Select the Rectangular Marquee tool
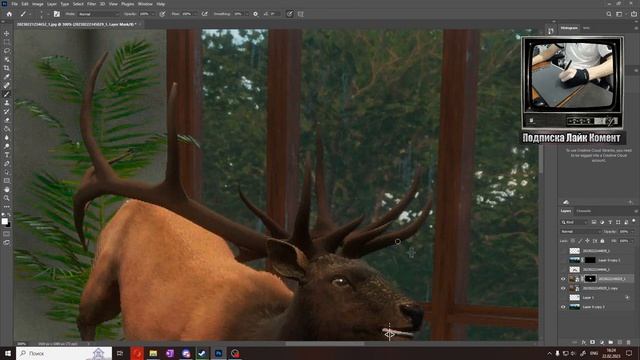The height and width of the screenshot is (360, 640). tap(7, 42)
